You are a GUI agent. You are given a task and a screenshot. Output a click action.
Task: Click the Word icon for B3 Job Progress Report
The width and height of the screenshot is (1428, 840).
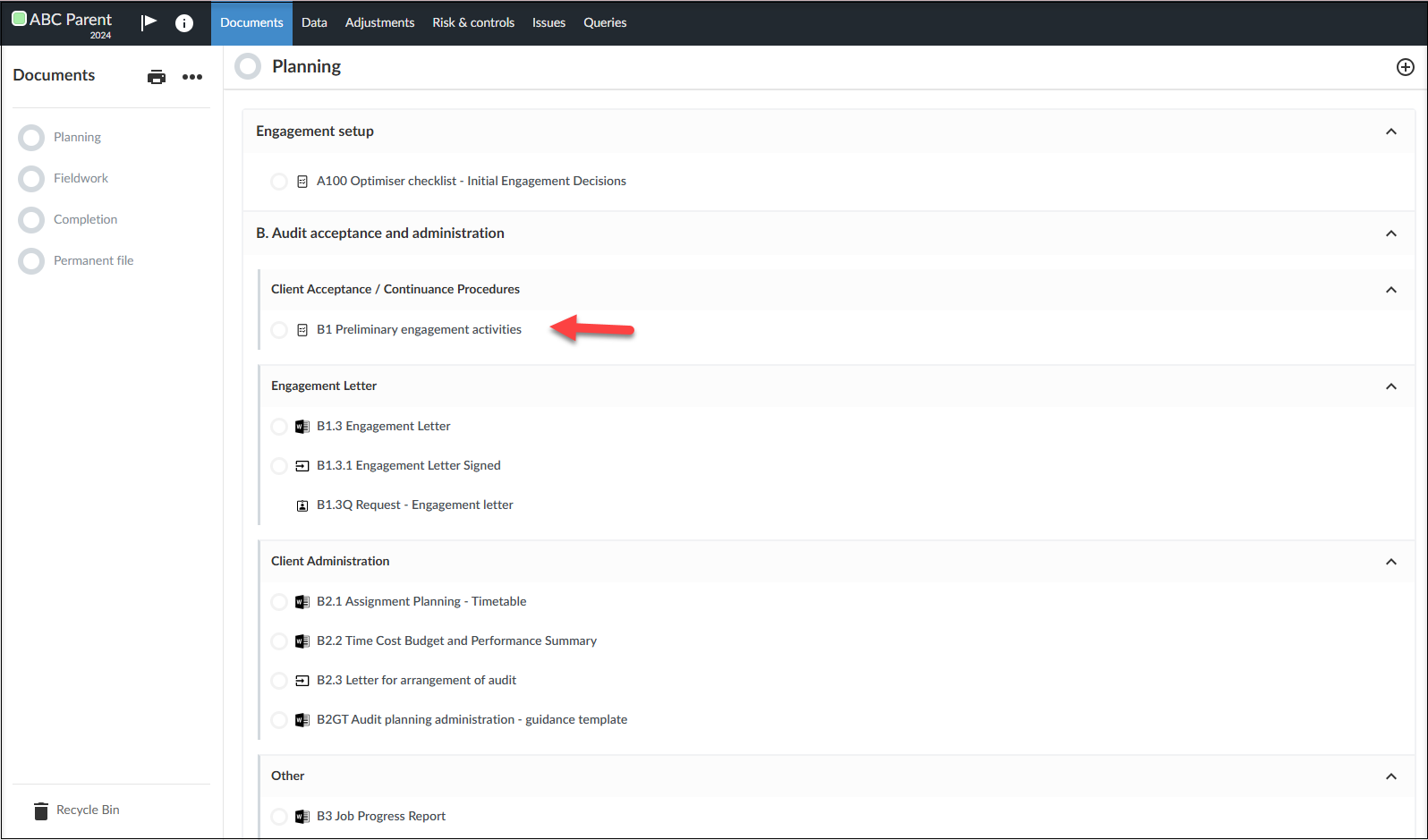[x=302, y=817]
